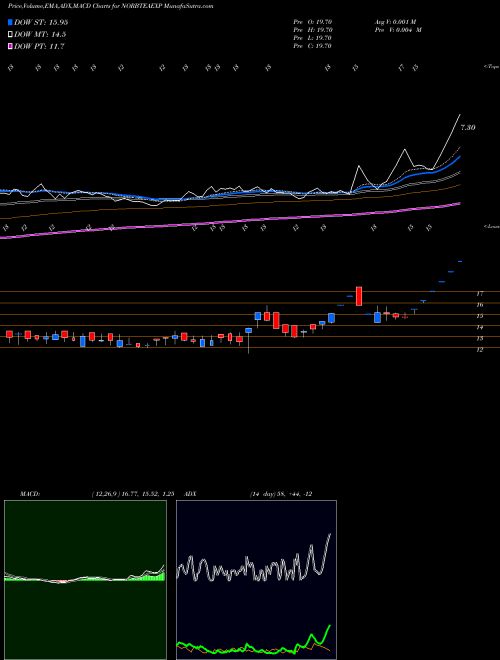This screenshot has height=660, width=500.
Task: Click the price axis label 15
Action: tap(480, 316)
